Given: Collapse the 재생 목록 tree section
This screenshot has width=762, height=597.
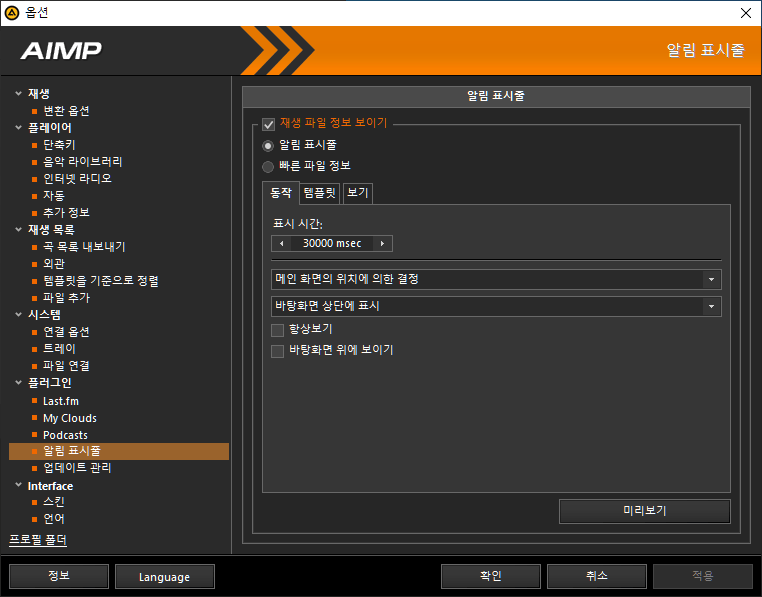Looking at the screenshot, I should (x=18, y=229).
